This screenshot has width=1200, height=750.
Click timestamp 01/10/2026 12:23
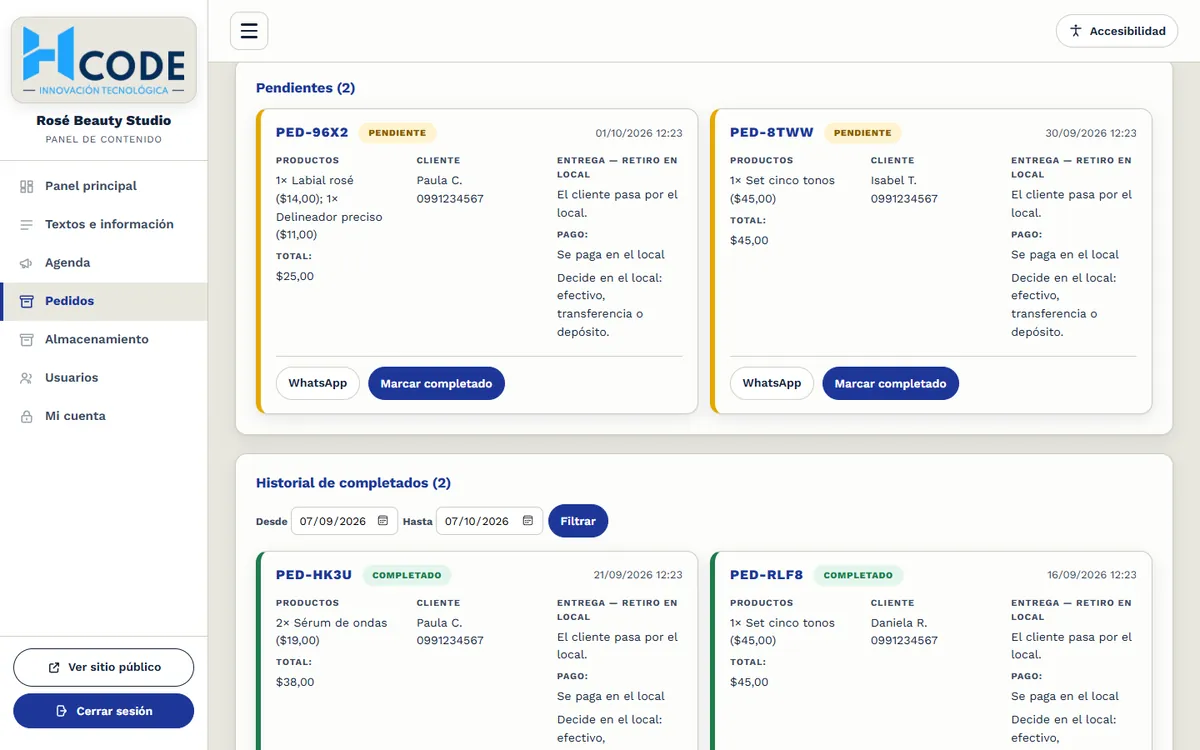[x=639, y=133]
